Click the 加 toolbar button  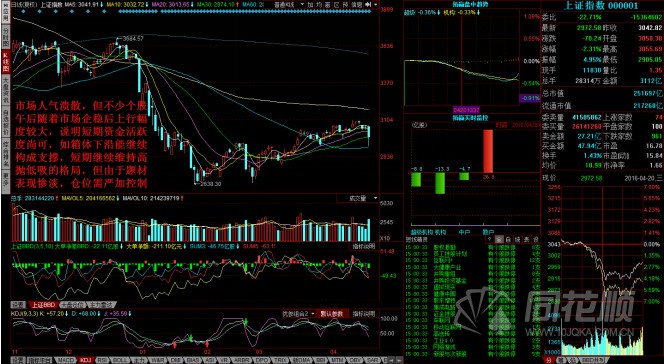(310, 4)
